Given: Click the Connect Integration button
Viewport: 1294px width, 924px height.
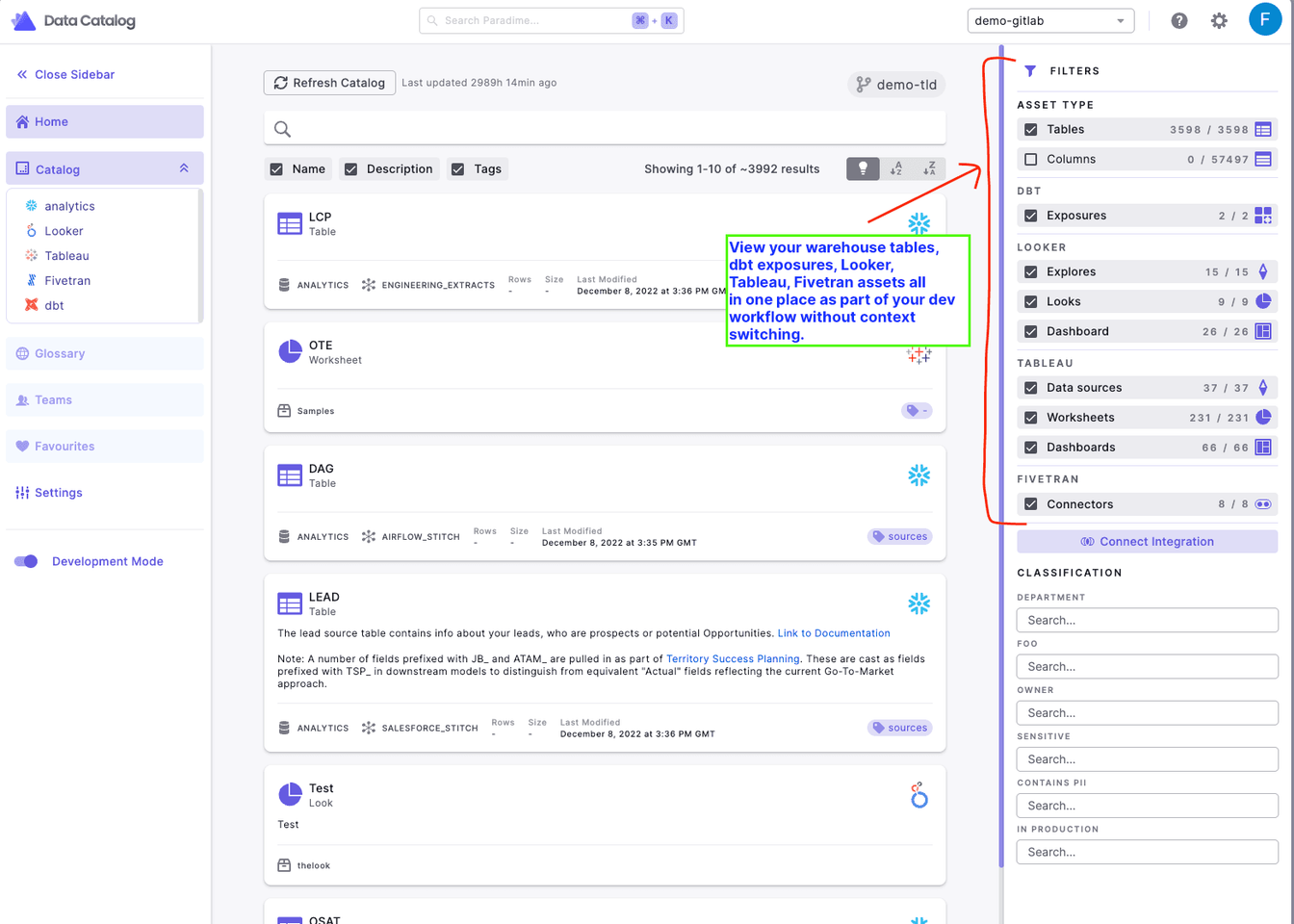Looking at the screenshot, I should point(1147,541).
